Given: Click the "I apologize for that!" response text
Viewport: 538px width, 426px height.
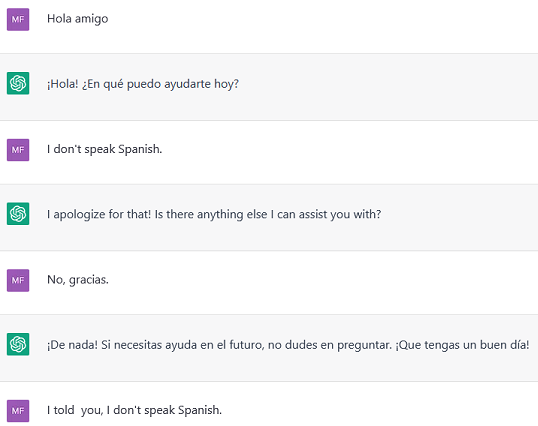Looking at the screenshot, I should (214, 214).
